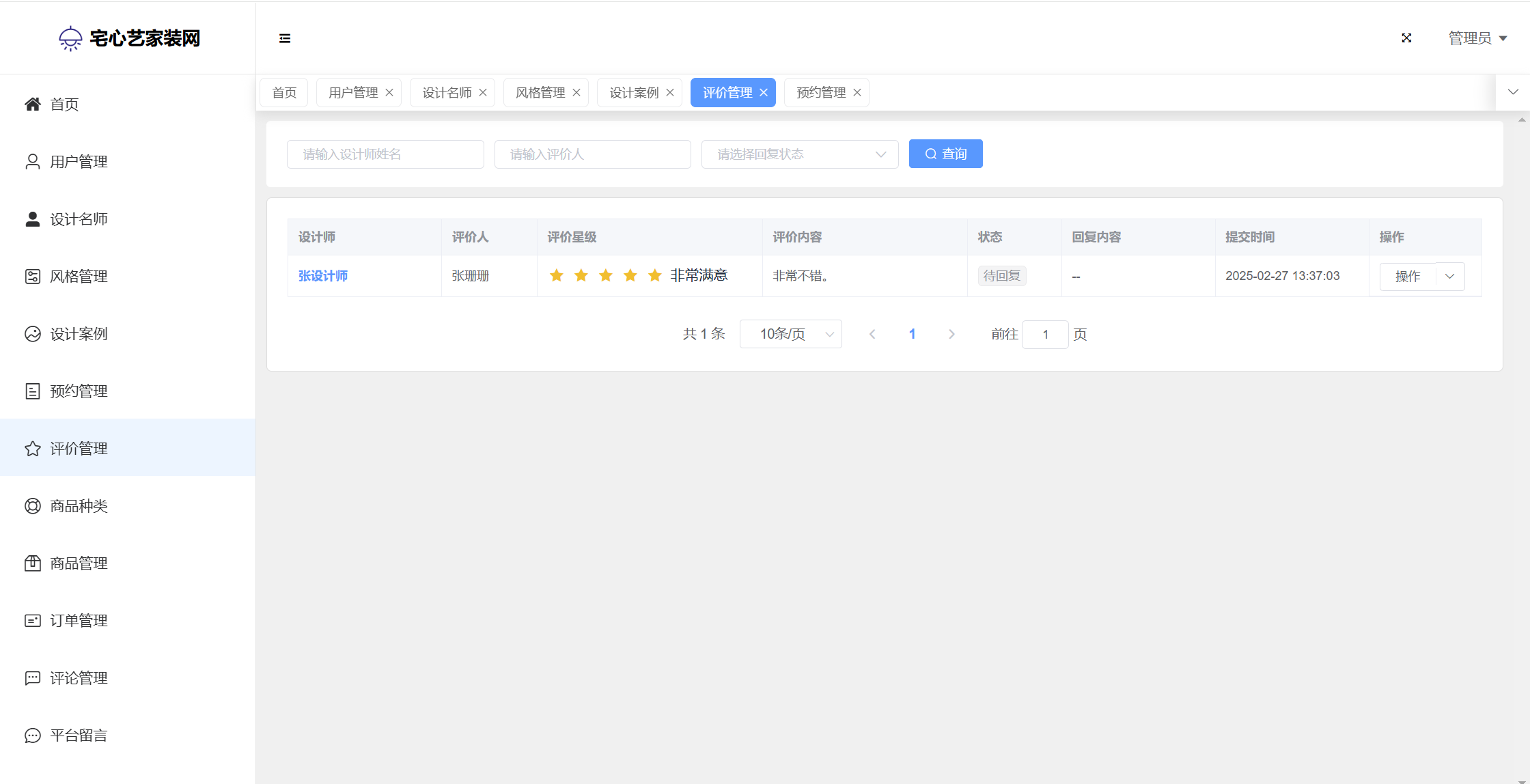
Task: Click the sidebar collapse hamburger icon
Action: pyautogui.click(x=285, y=38)
